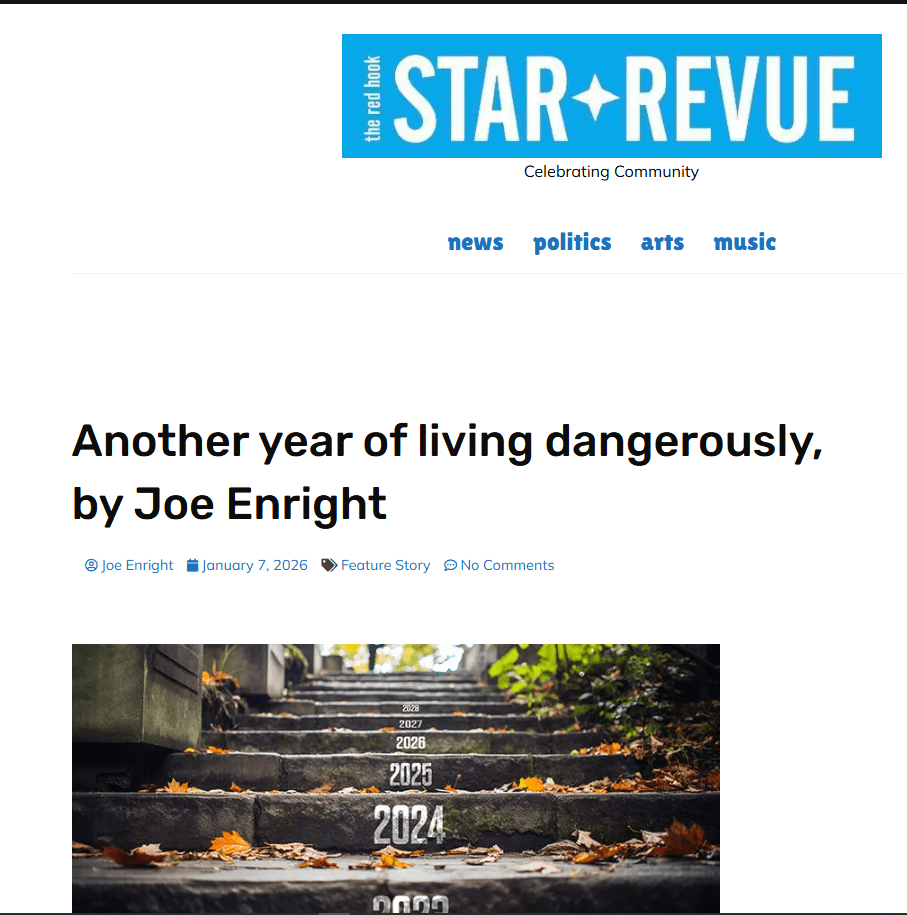The width and height of the screenshot is (907, 915).
Task: Open the politics section
Action: click(x=572, y=242)
